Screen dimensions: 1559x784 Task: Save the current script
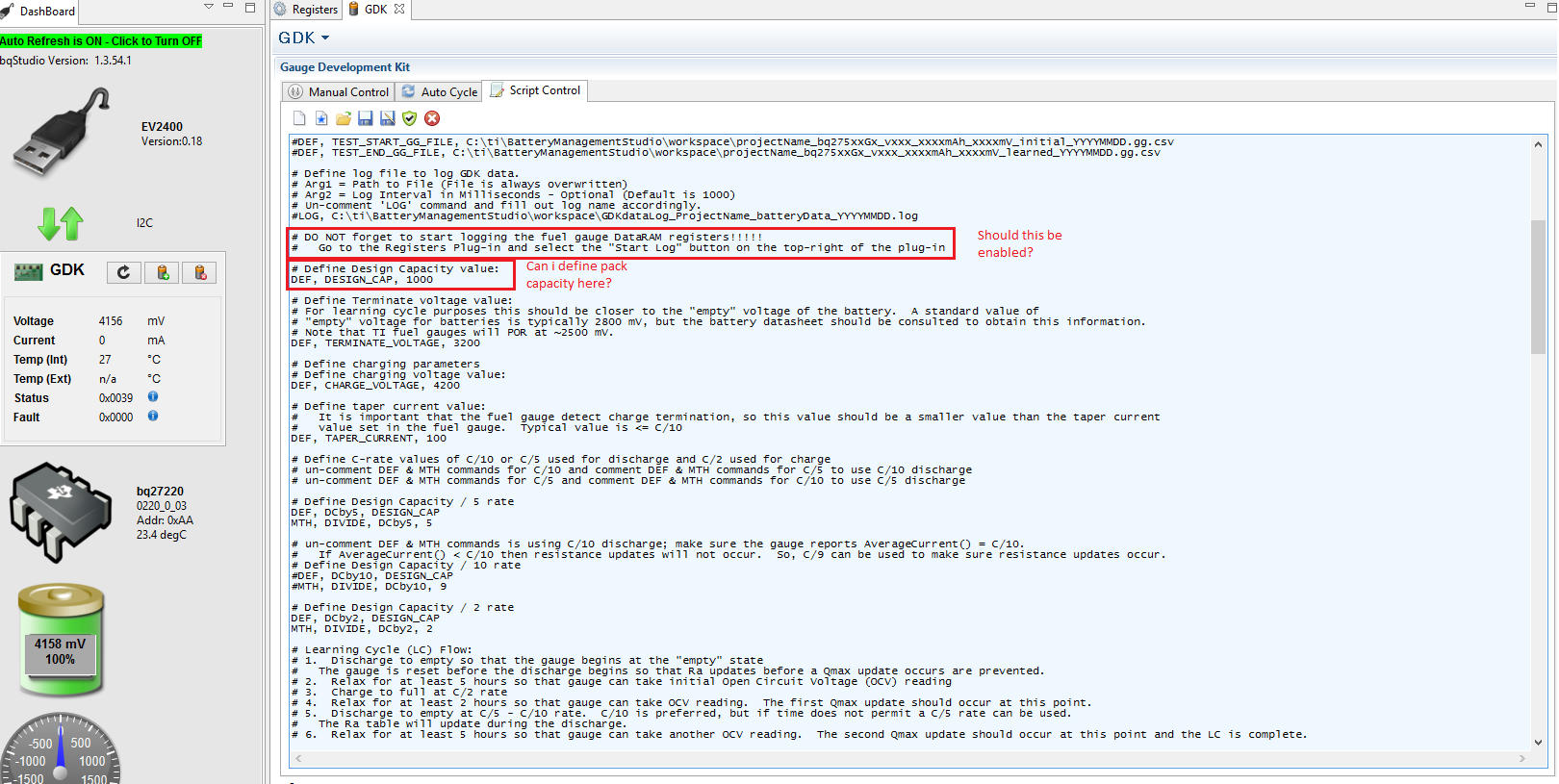tap(366, 118)
